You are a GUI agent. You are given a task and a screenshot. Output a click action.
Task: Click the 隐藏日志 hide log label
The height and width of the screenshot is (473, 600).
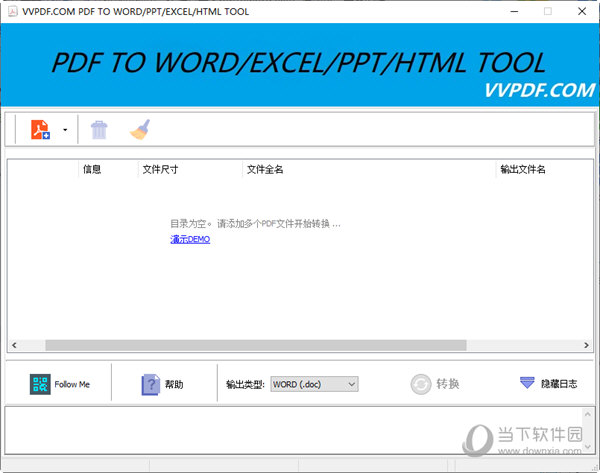tap(559, 383)
